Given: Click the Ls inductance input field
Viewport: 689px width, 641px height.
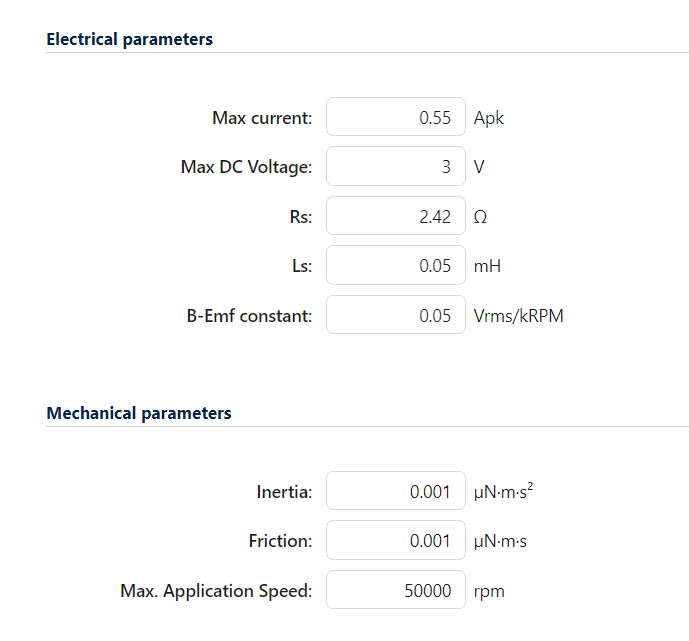Looking at the screenshot, I should 396,266.
